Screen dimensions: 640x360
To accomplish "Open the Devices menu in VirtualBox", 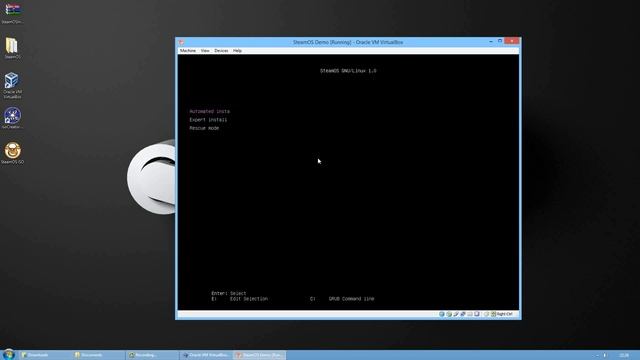I will pyautogui.click(x=221, y=51).
